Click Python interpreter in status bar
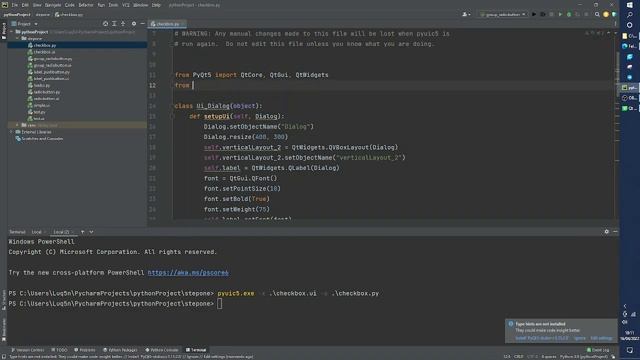The height and width of the screenshot is (360, 640). [584, 357]
